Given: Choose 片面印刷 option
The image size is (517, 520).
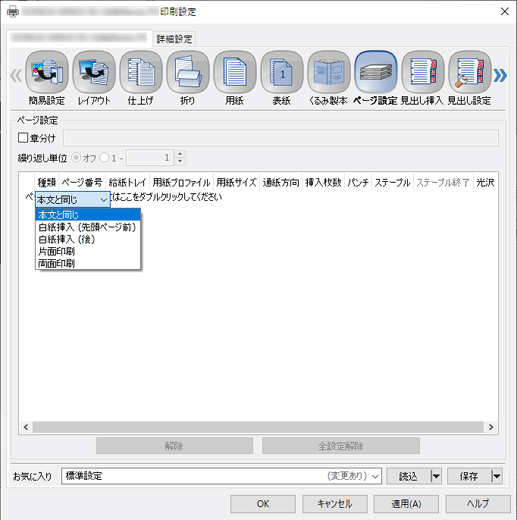Looking at the screenshot, I should (88, 251).
